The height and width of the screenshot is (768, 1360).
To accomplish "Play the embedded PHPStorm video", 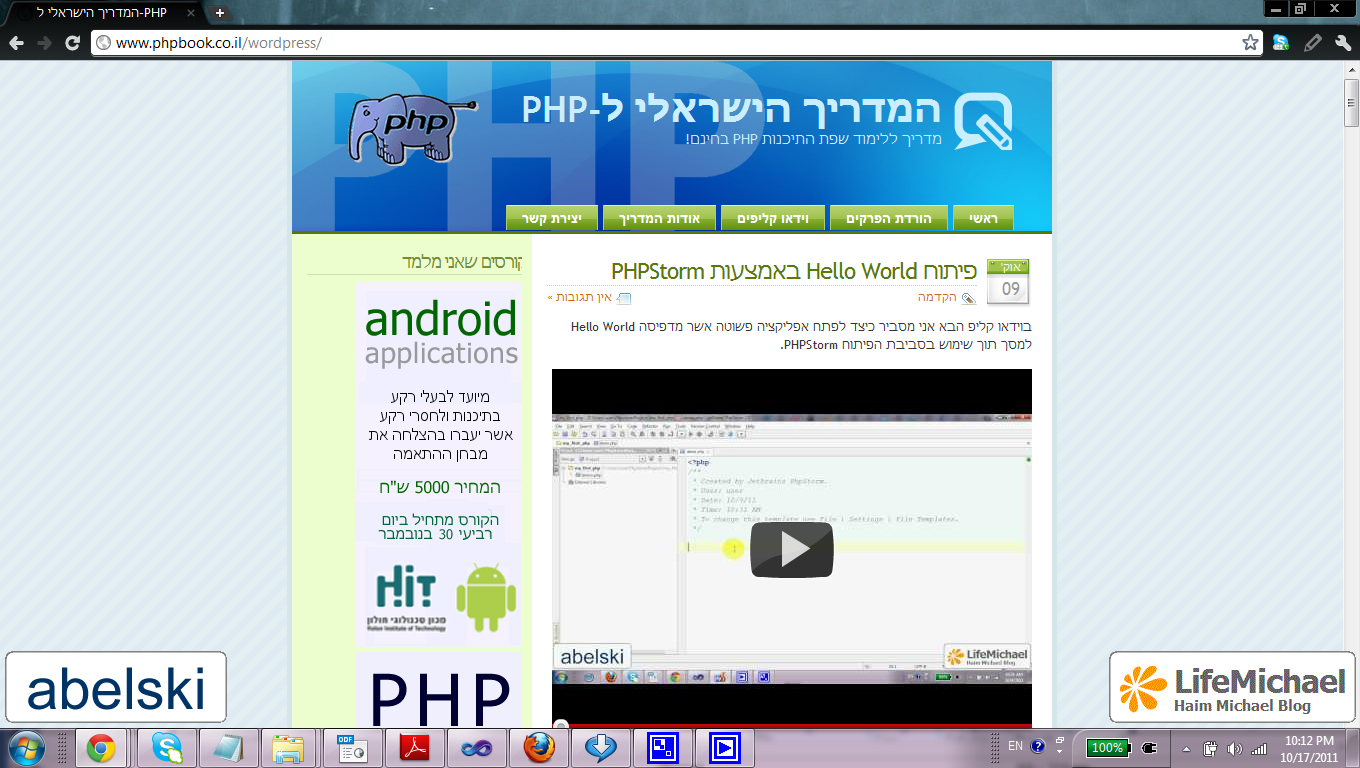I will point(792,549).
